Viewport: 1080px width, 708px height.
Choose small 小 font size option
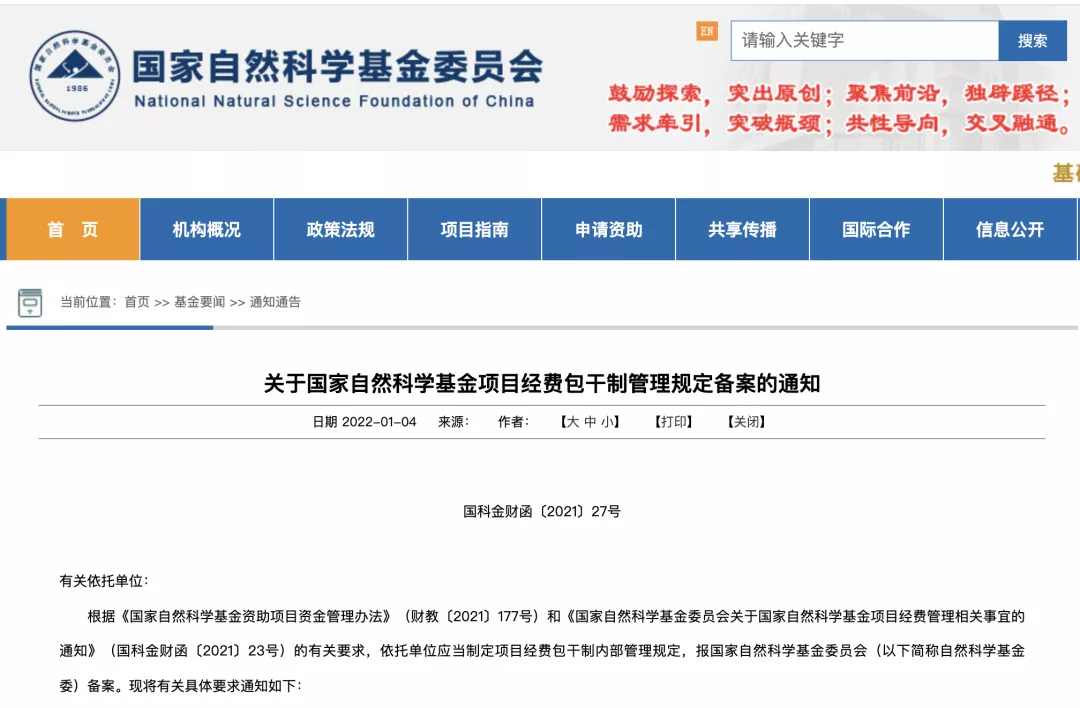pyautogui.click(x=607, y=422)
